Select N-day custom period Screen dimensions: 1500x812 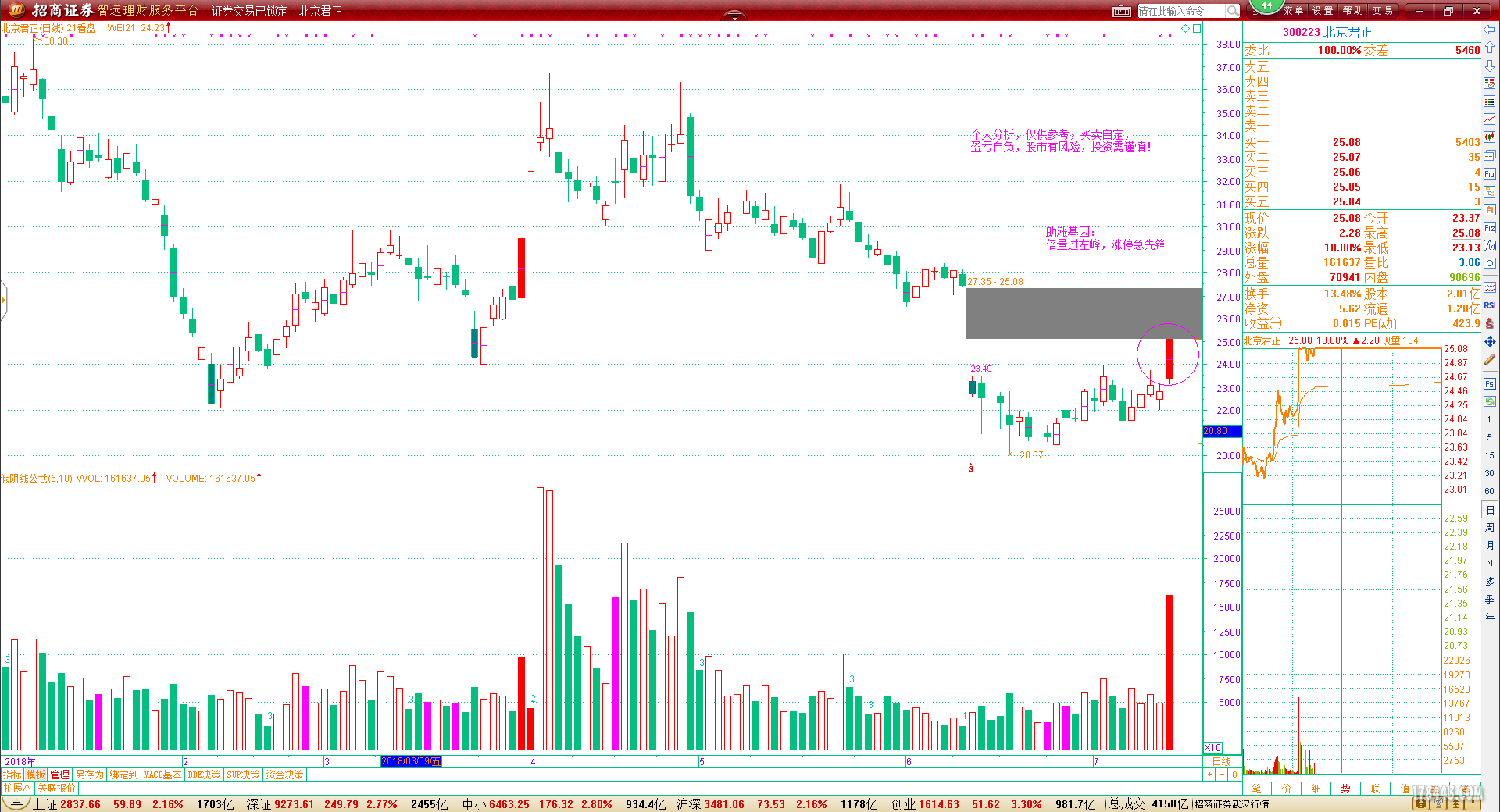1490,564
